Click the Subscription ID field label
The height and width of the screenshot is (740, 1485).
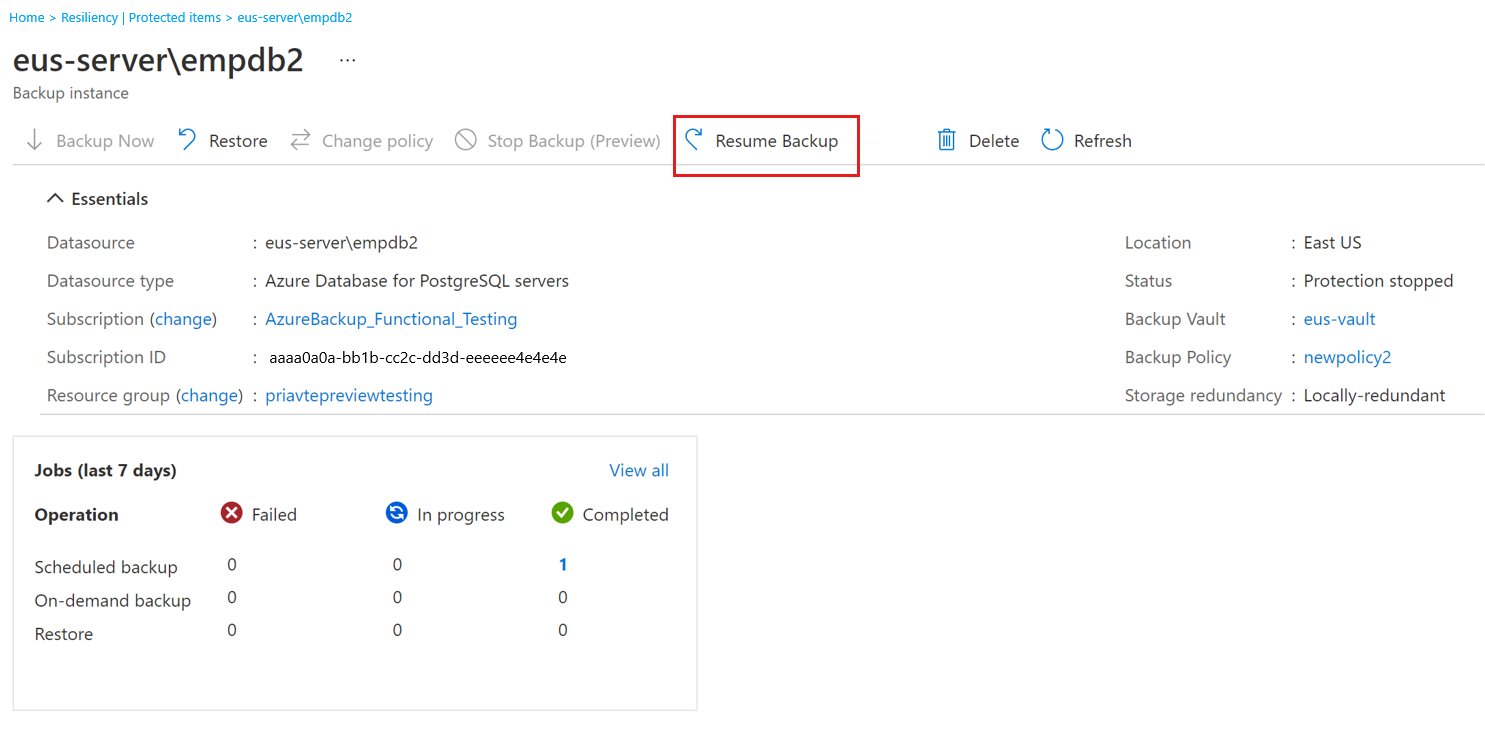tap(106, 357)
